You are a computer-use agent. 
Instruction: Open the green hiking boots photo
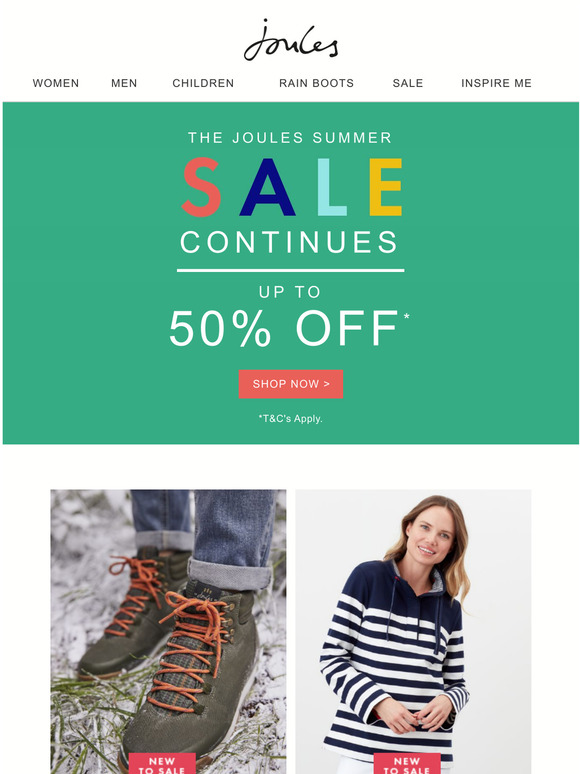point(168,631)
